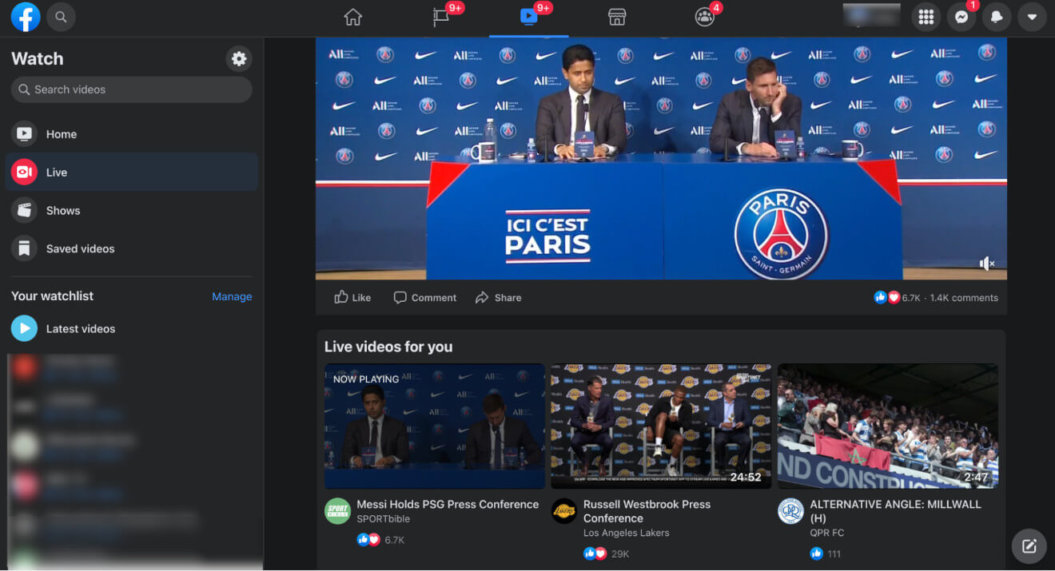This screenshot has width=1055, height=571.
Task: Visit Los Angeles Lakers page name
Action: [626, 533]
